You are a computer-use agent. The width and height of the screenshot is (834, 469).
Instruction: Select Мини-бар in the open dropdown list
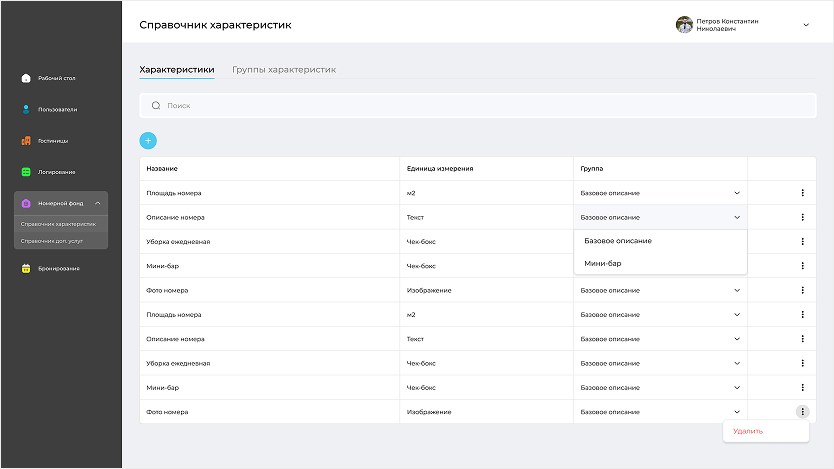tap(603, 263)
